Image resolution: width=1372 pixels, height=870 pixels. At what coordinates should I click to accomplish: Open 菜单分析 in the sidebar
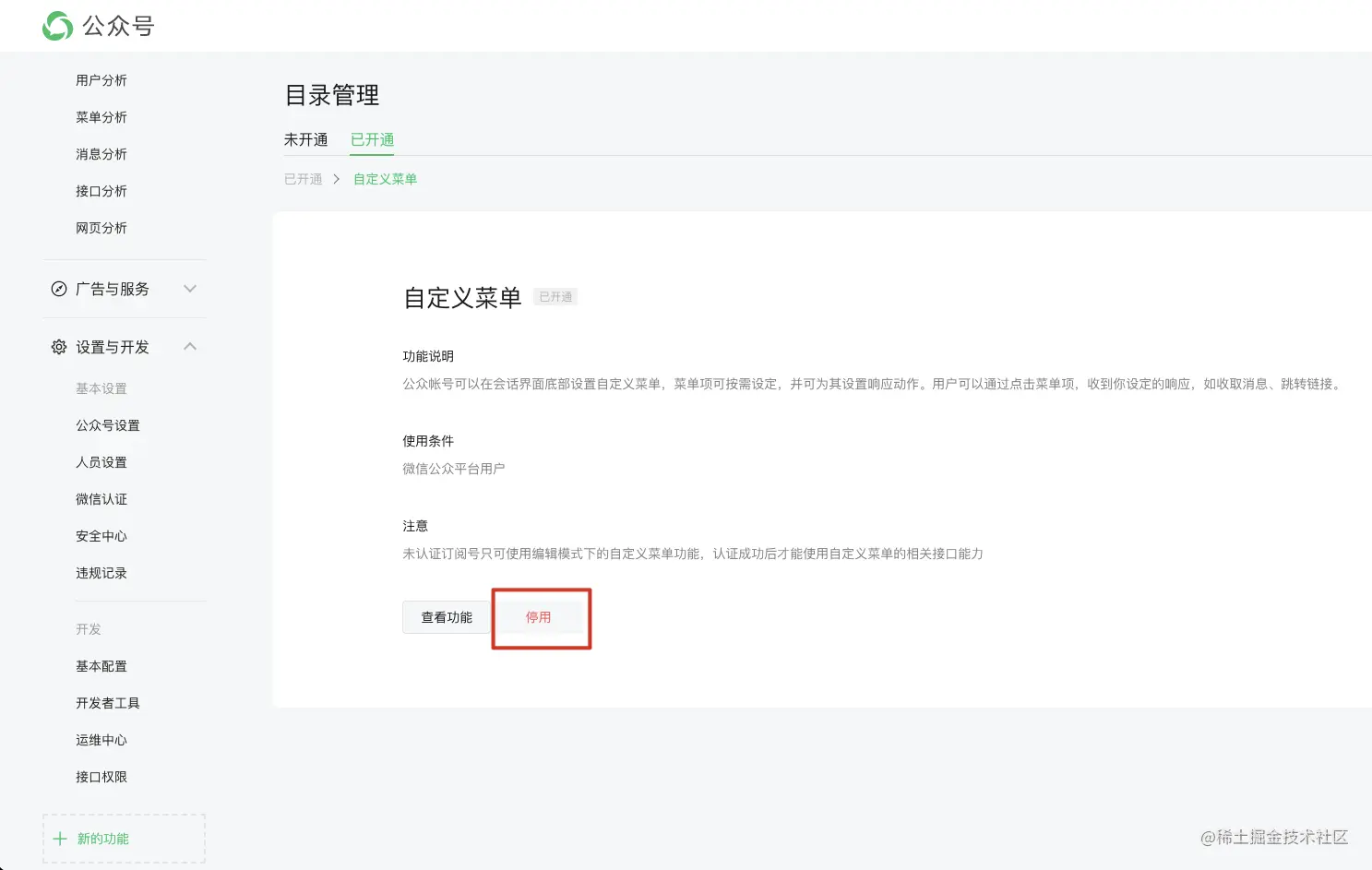pyautogui.click(x=101, y=117)
